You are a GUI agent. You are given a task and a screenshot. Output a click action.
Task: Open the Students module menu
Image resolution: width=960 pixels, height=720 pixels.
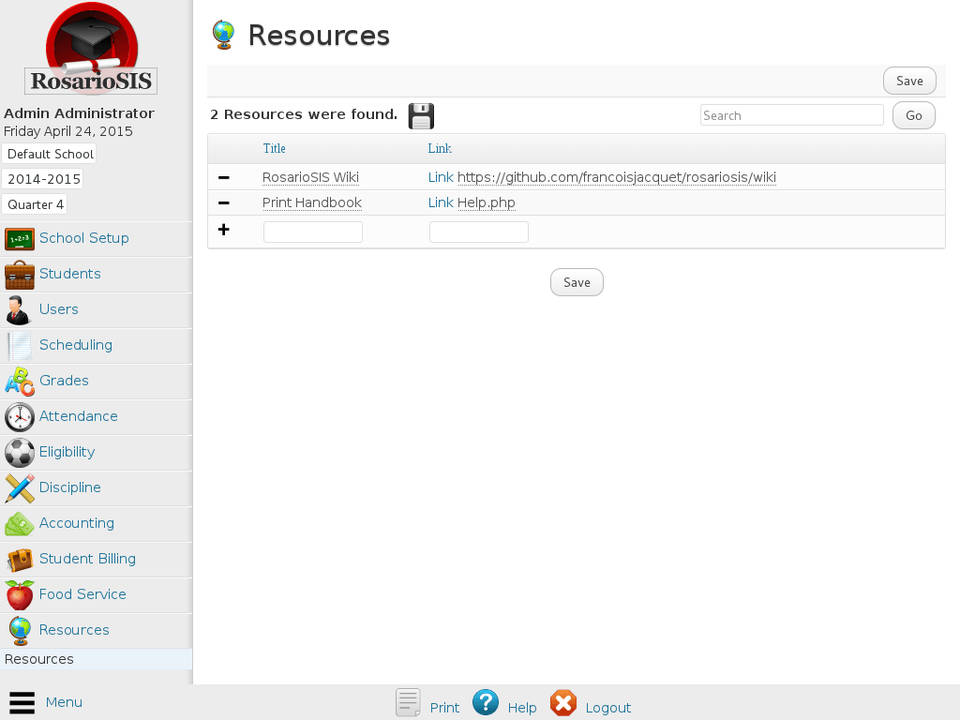click(69, 274)
